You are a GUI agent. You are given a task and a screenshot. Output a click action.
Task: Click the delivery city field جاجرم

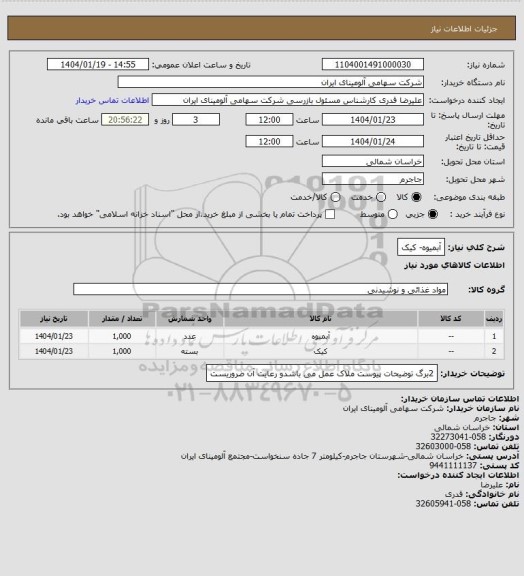[373, 179]
